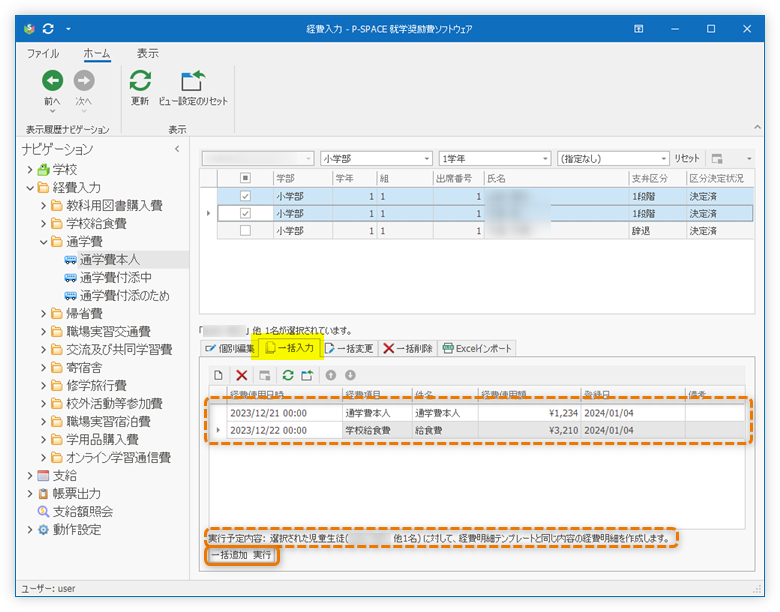Switch to the 一括変更 tab
The width and height of the screenshot is (780, 612).
point(349,348)
